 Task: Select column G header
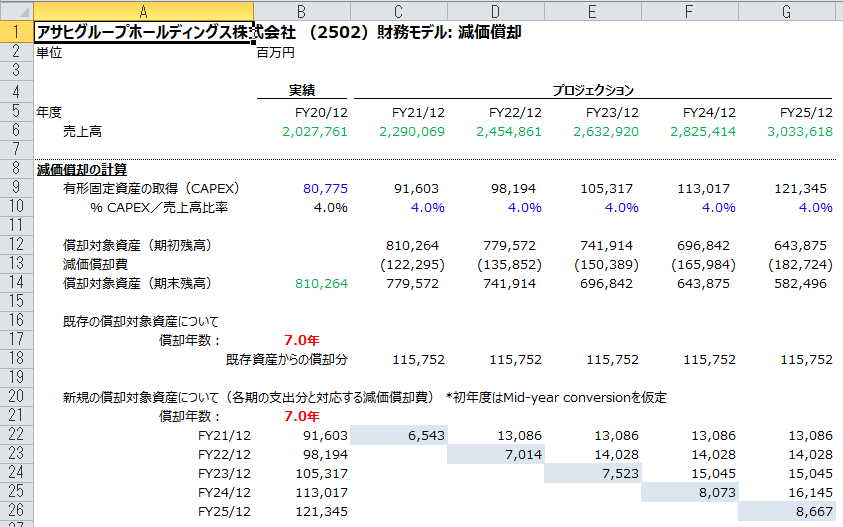click(787, 11)
